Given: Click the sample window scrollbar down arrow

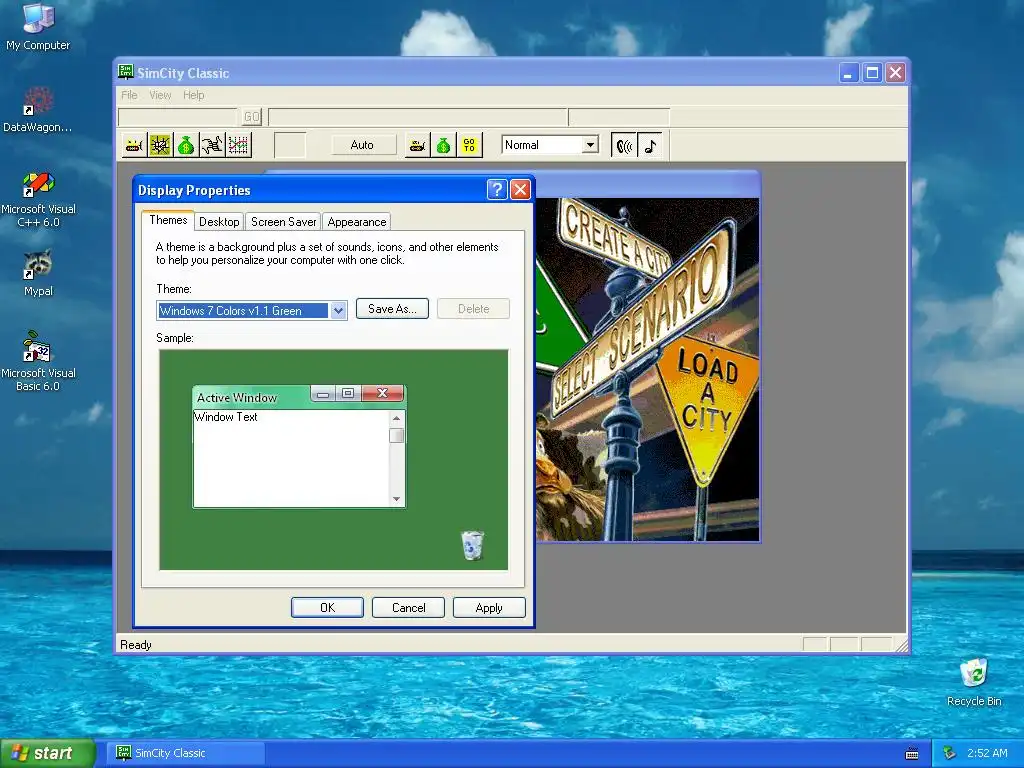Looking at the screenshot, I should 396,500.
